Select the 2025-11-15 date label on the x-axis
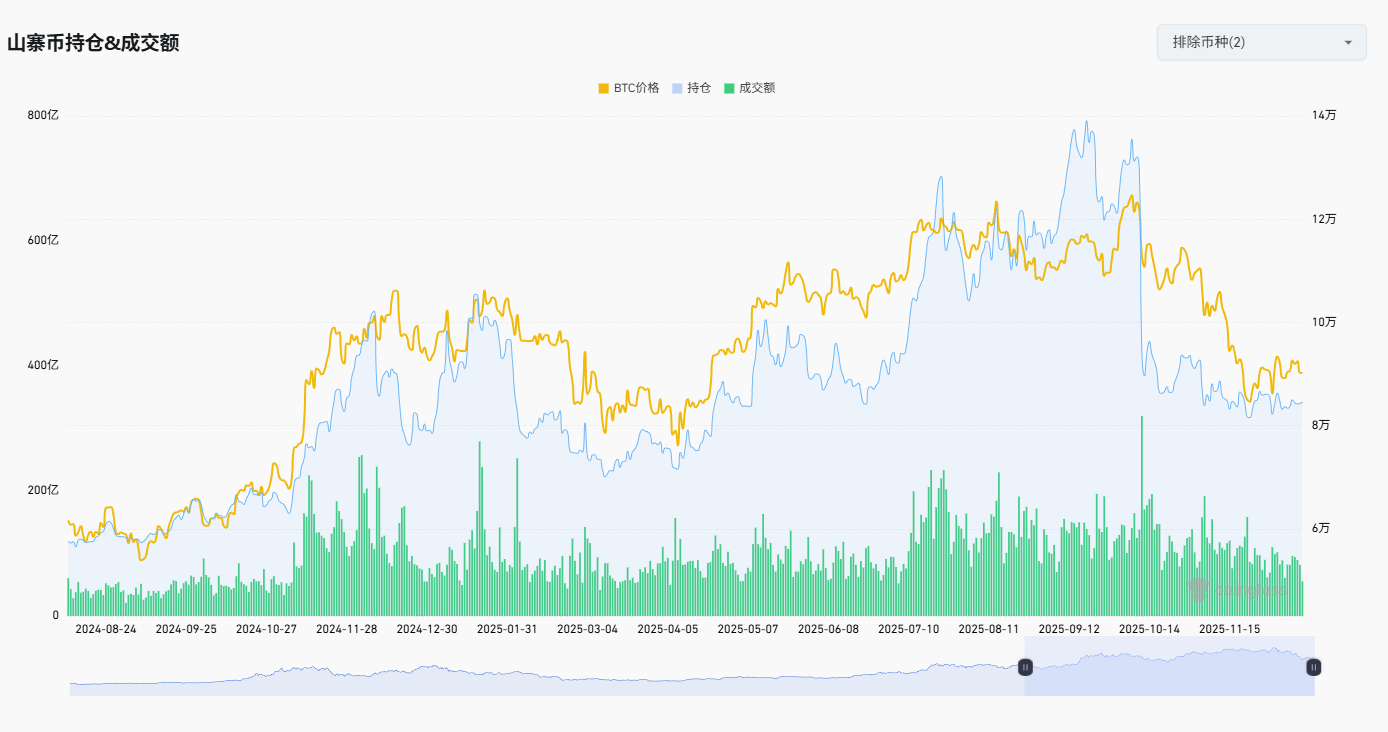 click(x=1229, y=629)
